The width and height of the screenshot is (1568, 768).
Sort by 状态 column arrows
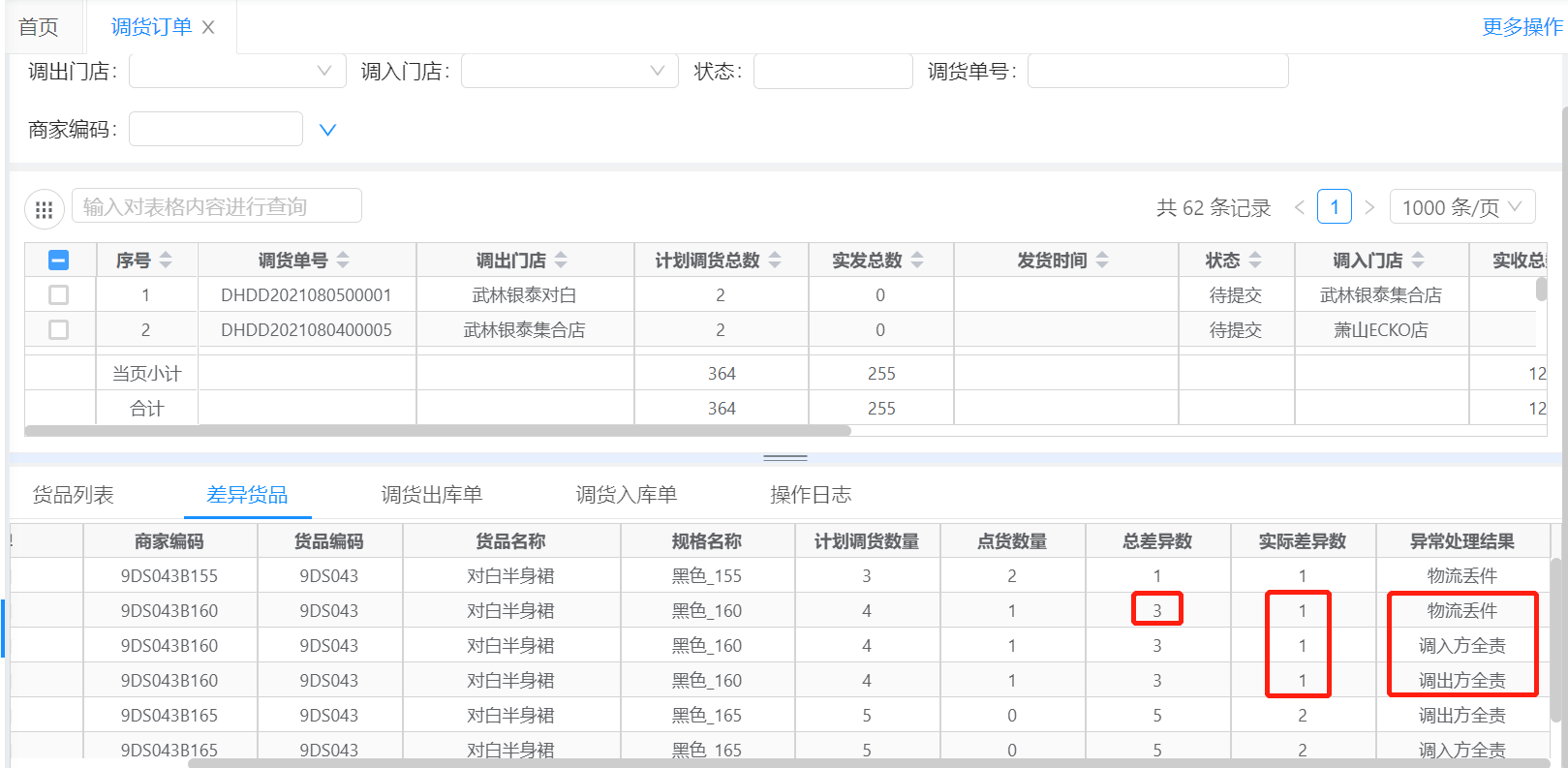pyautogui.click(x=1255, y=261)
